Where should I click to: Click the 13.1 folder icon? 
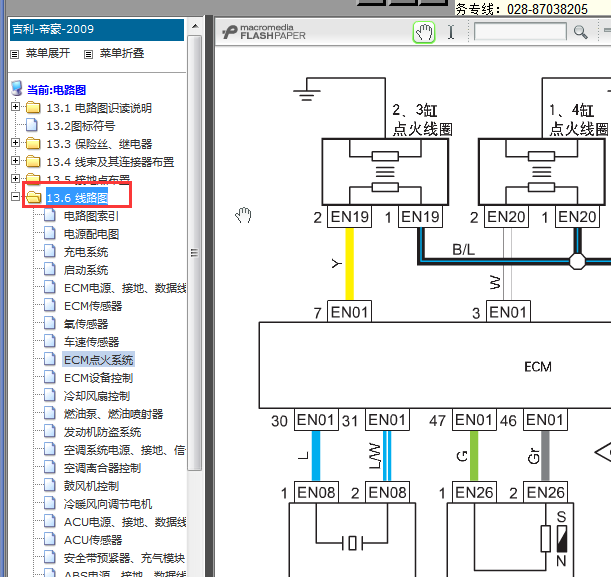pos(33,107)
